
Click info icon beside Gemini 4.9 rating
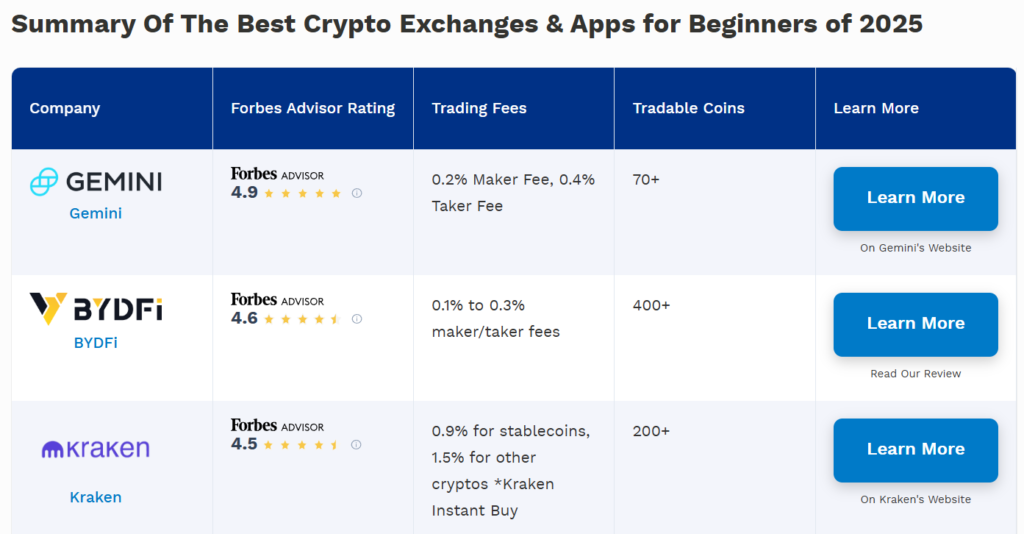coord(357,193)
